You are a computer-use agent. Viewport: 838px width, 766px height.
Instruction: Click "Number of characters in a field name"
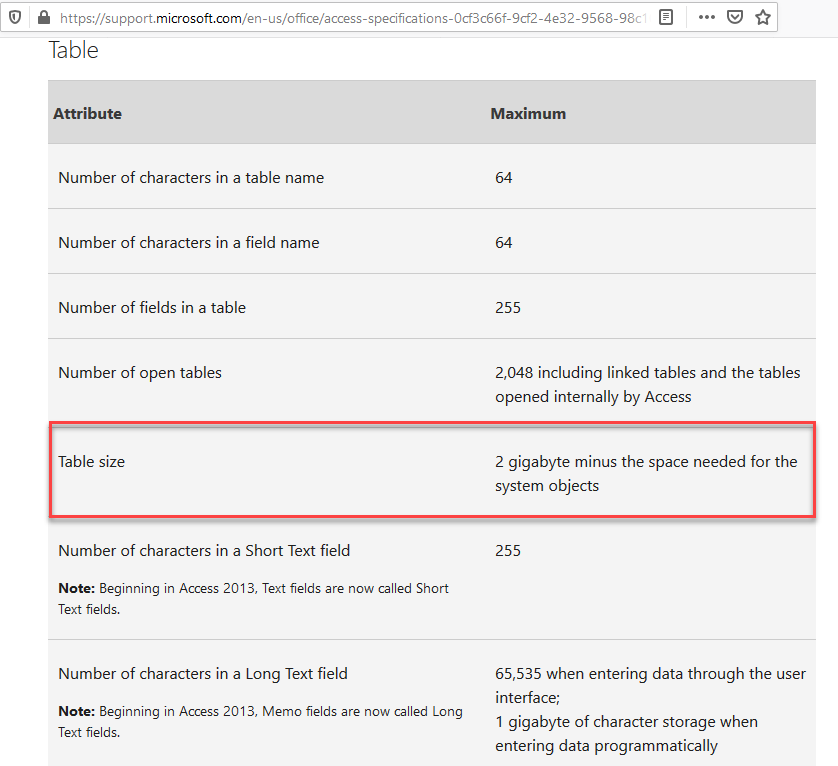189,242
